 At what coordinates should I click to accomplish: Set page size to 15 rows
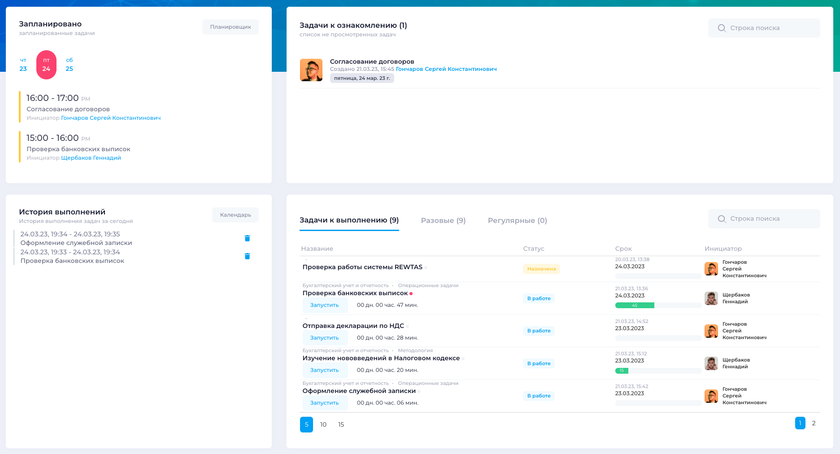(x=341, y=425)
